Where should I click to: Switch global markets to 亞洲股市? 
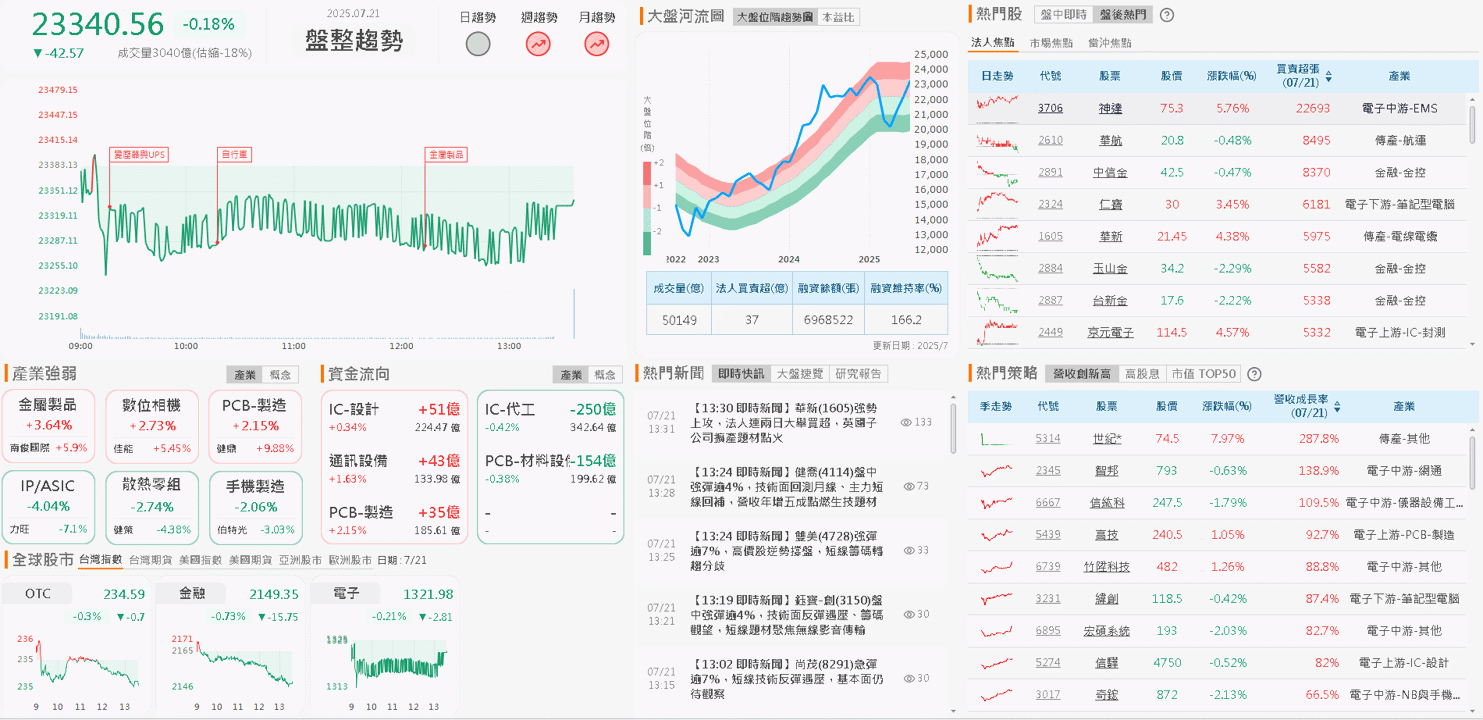[x=301, y=560]
